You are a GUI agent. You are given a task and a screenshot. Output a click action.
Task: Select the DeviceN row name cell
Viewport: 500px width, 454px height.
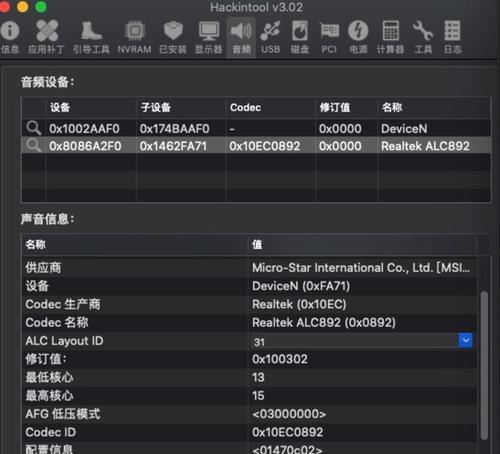(404, 129)
